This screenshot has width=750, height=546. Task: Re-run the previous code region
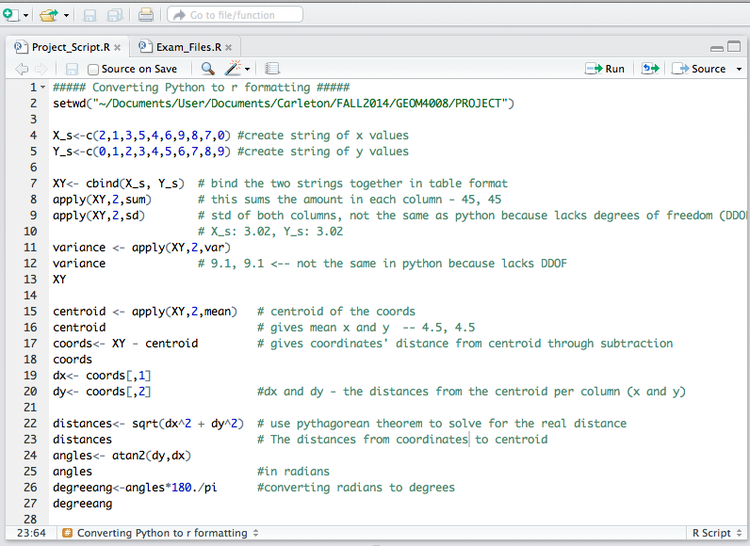pyautogui.click(x=650, y=69)
